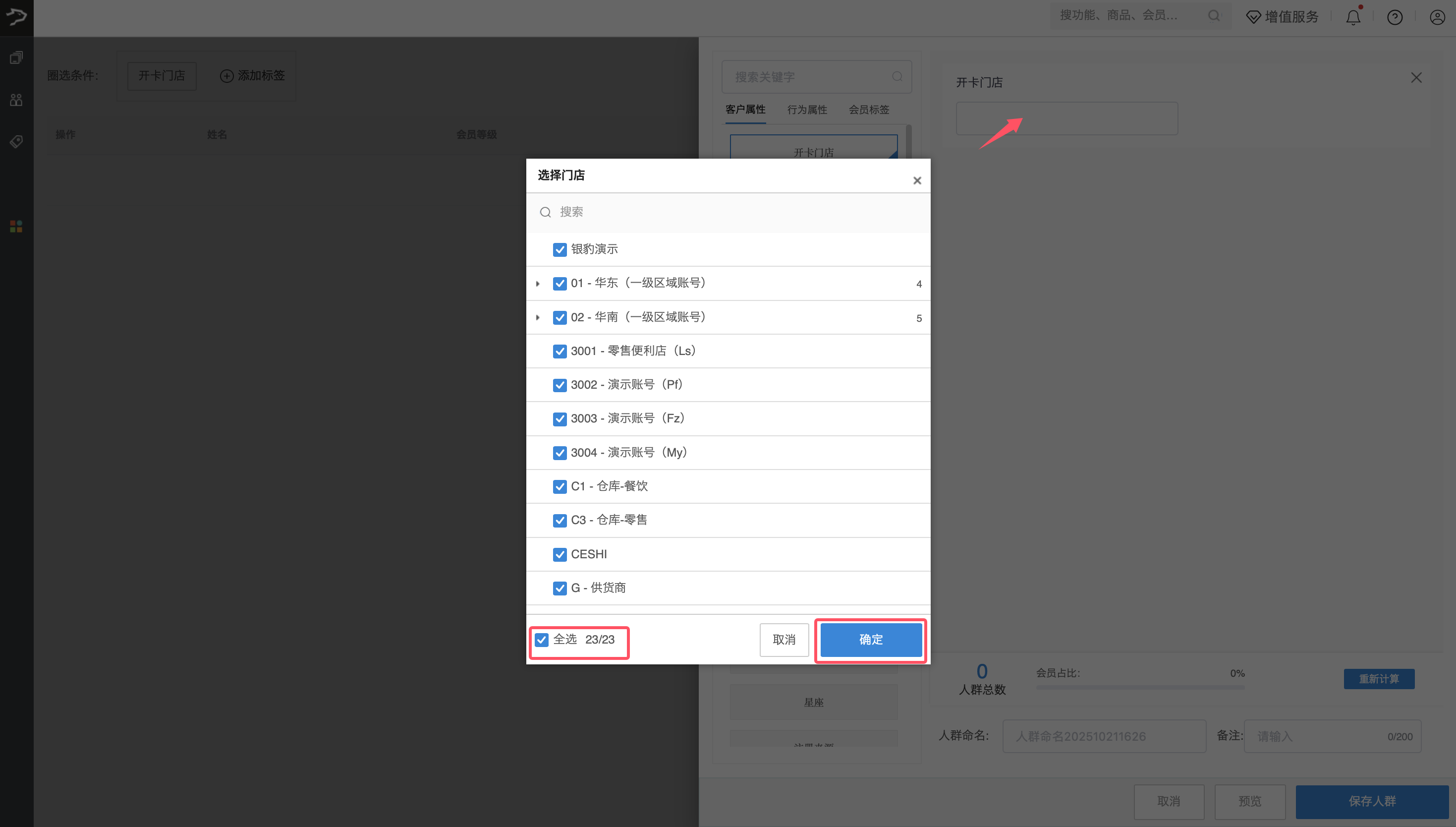This screenshot has height=827, width=1456.
Task: Open the members icon in the sidebar
Action: (x=15, y=99)
